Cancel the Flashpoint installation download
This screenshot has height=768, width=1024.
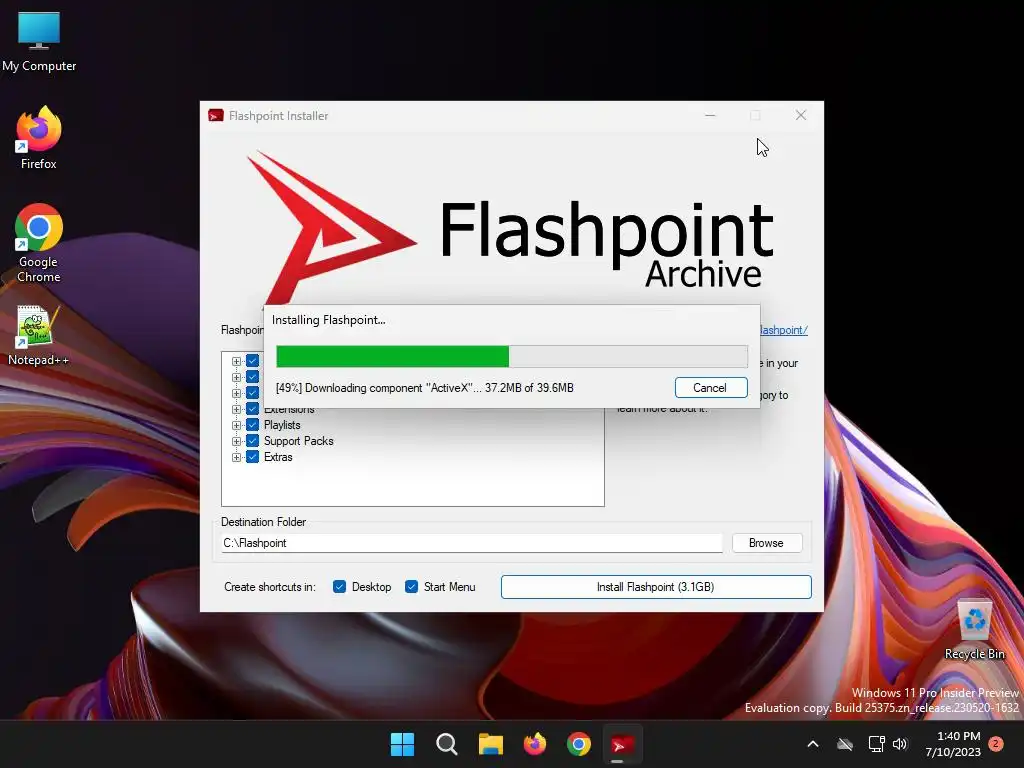[x=711, y=388]
